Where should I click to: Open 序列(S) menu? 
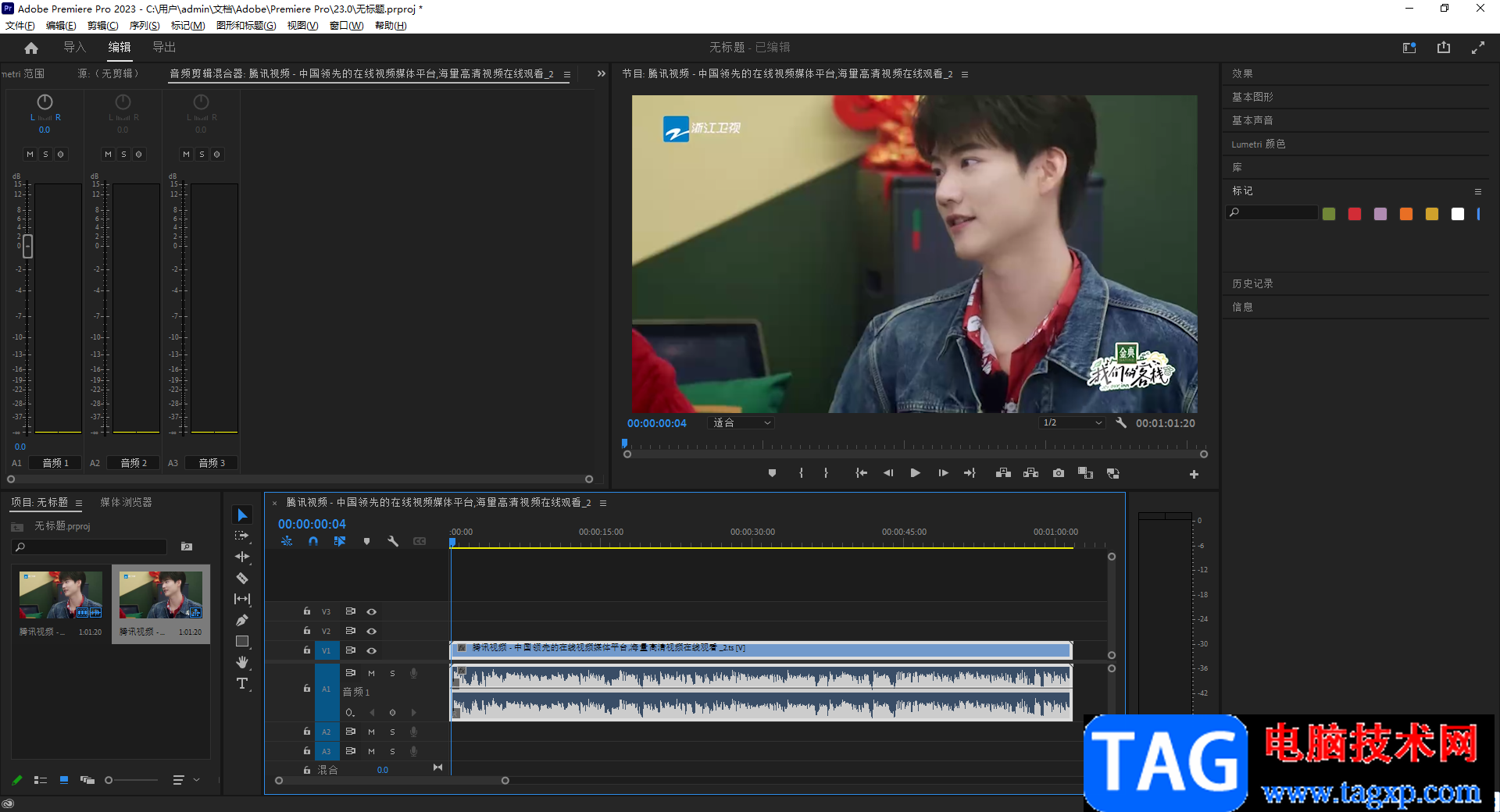(x=145, y=26)
